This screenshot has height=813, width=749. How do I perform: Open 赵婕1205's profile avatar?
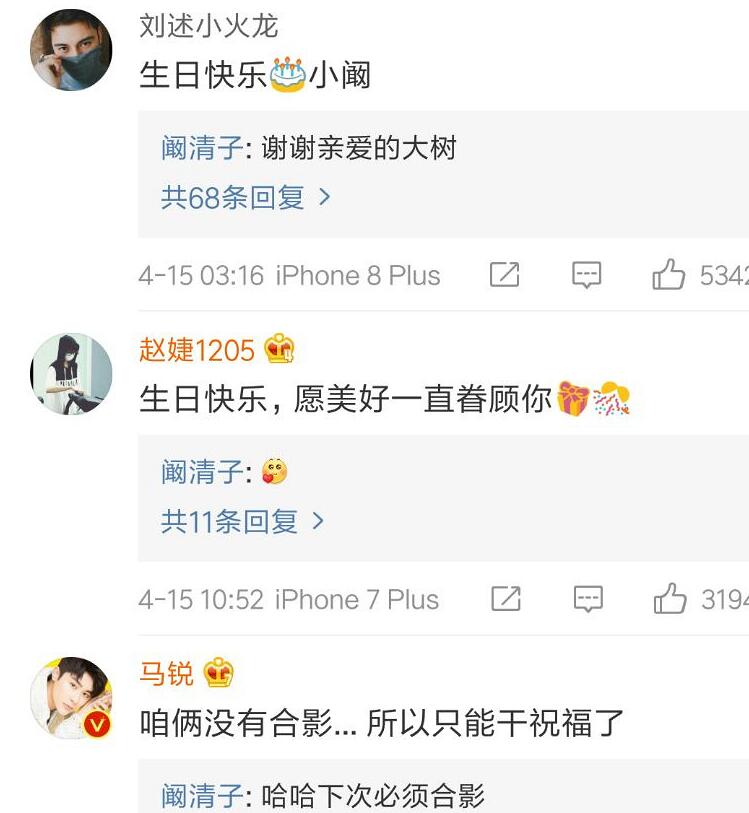click(x=71, y=374)
